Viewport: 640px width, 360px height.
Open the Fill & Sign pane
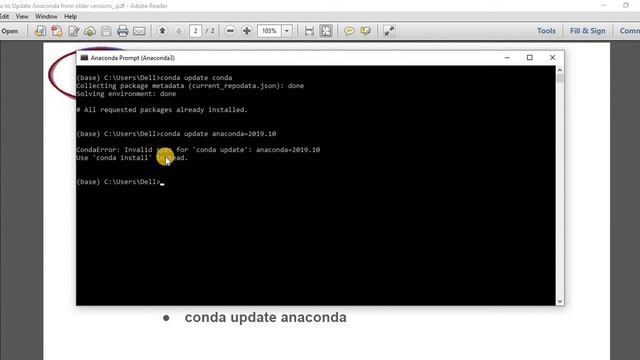588,31
